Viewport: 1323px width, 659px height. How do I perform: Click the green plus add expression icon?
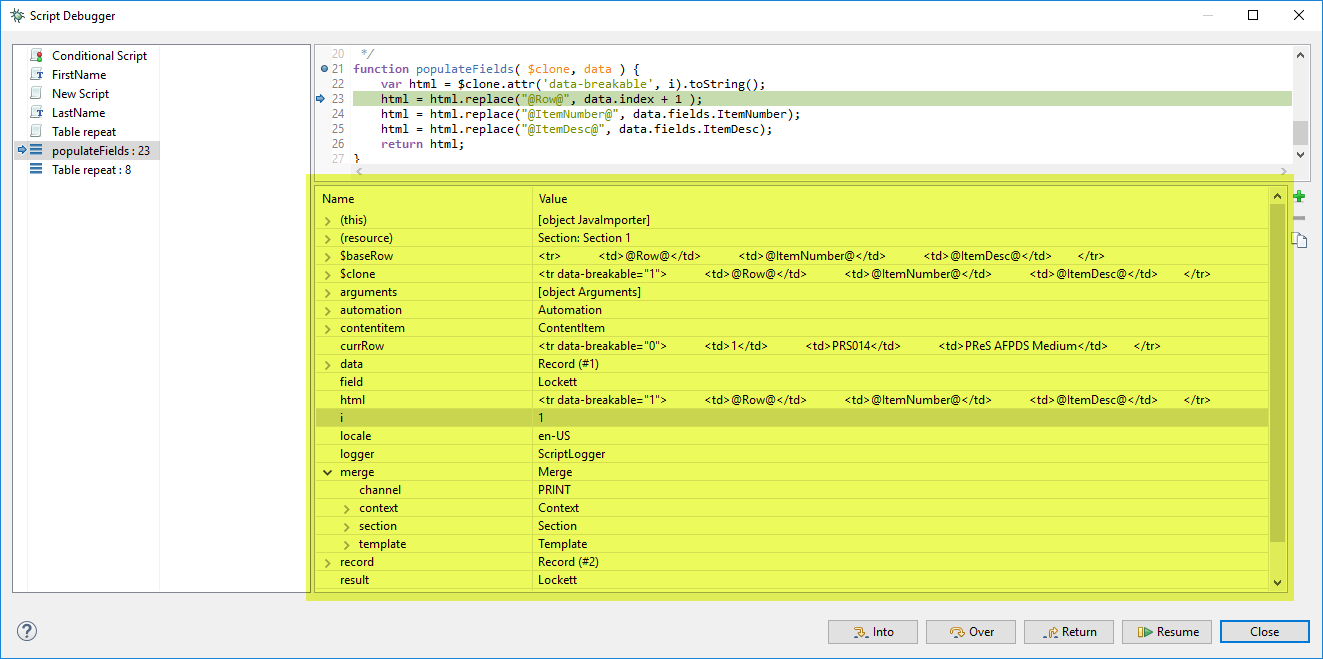coord(1298,197)
